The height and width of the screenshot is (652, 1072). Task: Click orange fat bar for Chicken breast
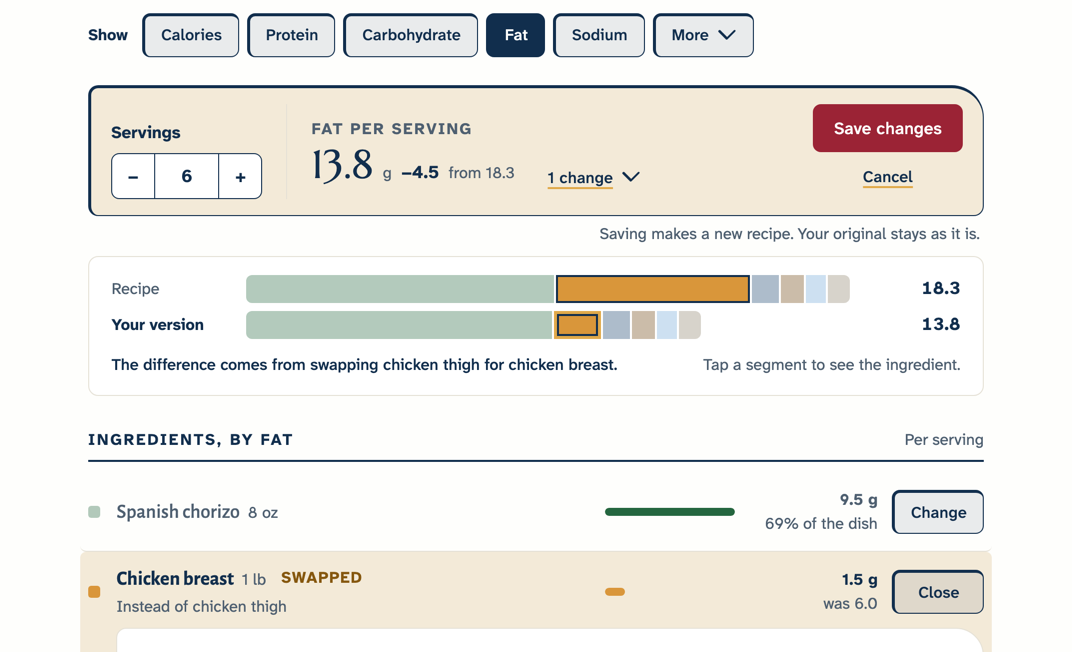tap(615, 592)
